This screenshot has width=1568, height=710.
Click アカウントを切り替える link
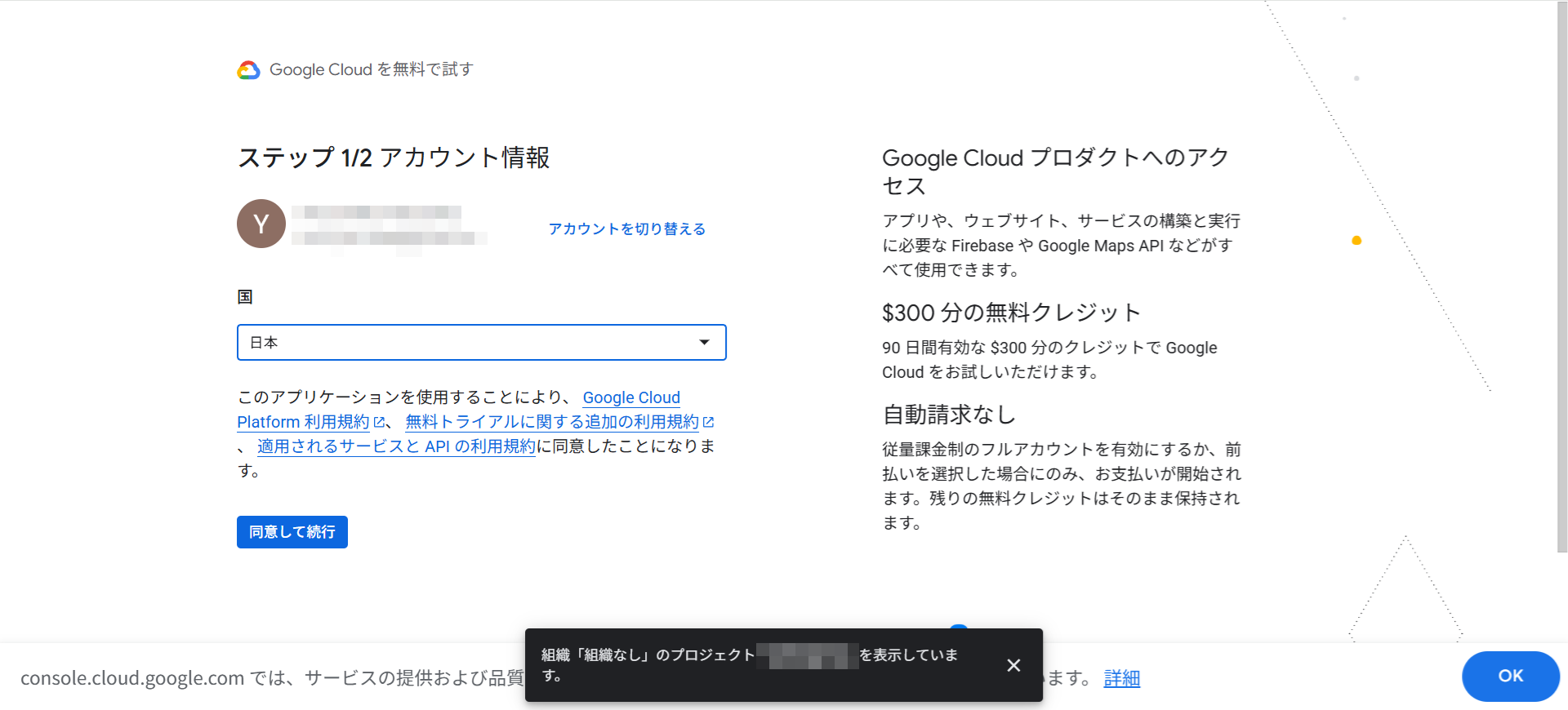point(626,229)
